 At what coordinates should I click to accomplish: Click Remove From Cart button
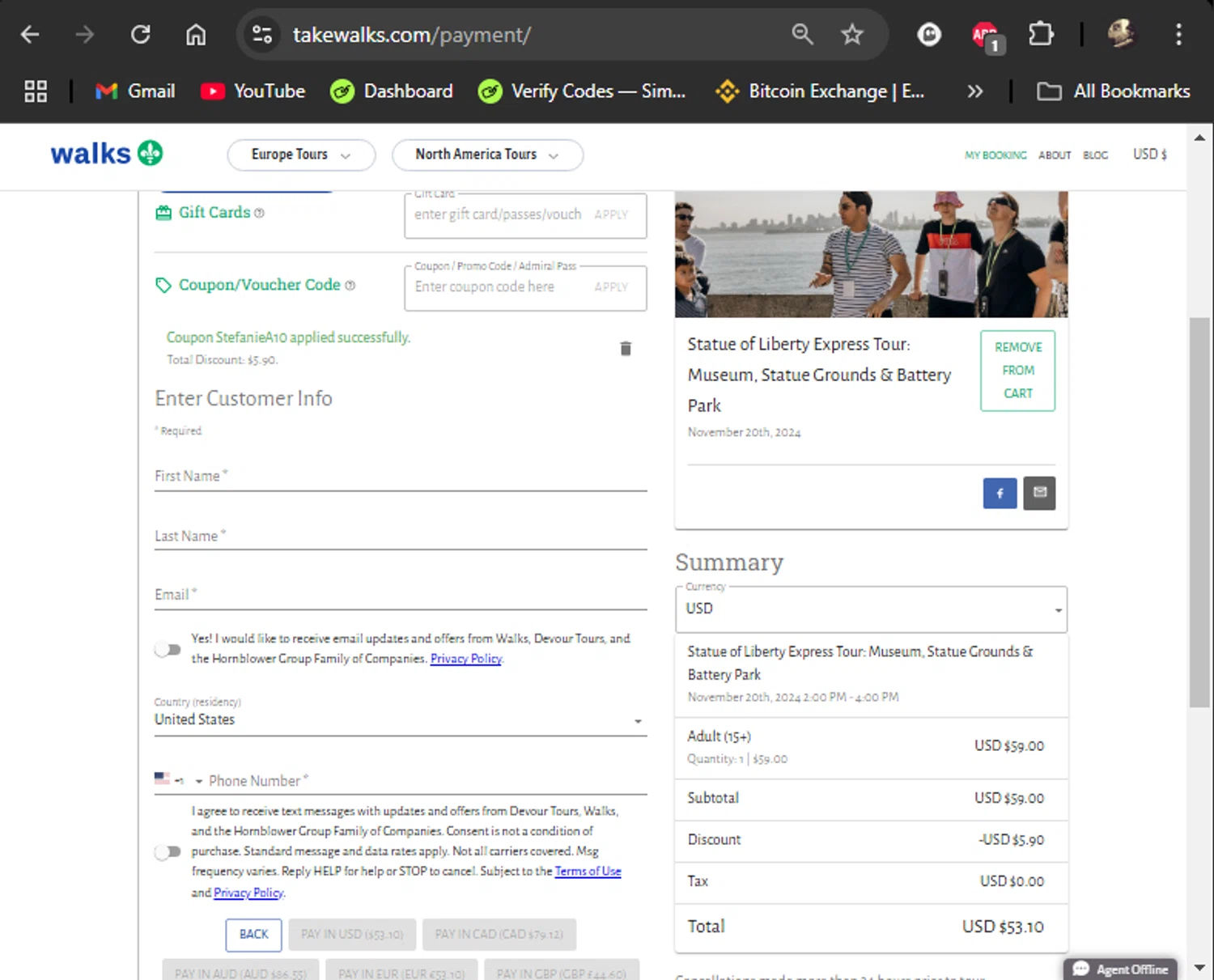coord(1018,371)
